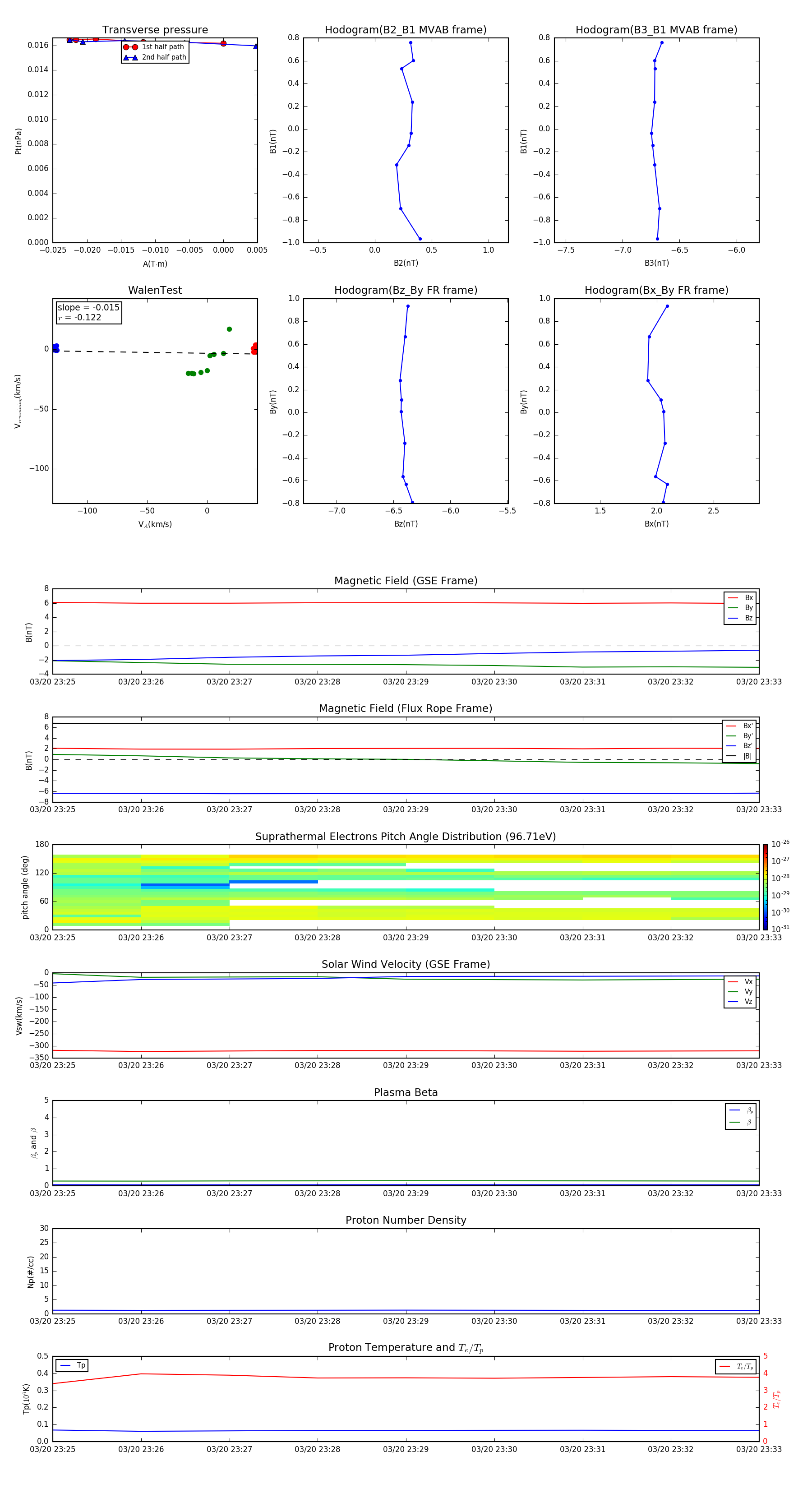The width and height of the screenshot is (812, 1489).
Task: Click the A(T·m) axis label
Action: pos(155,264)
